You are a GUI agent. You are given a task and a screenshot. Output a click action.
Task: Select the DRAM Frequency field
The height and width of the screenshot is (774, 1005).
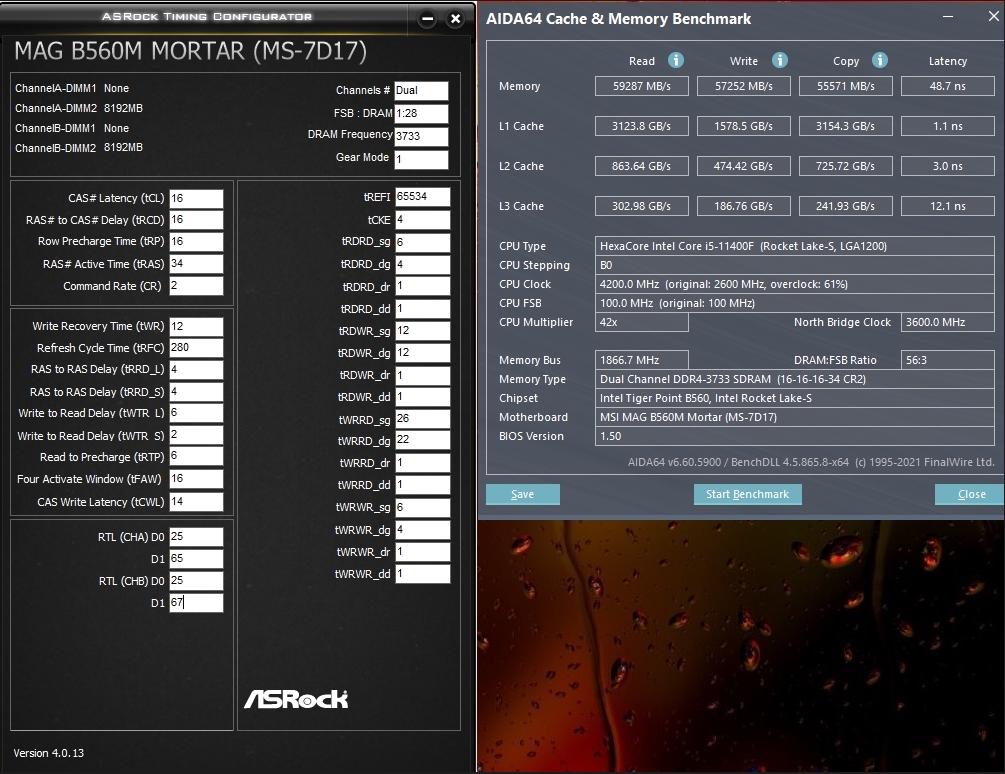pyautogui.click(x=421, y=136)
